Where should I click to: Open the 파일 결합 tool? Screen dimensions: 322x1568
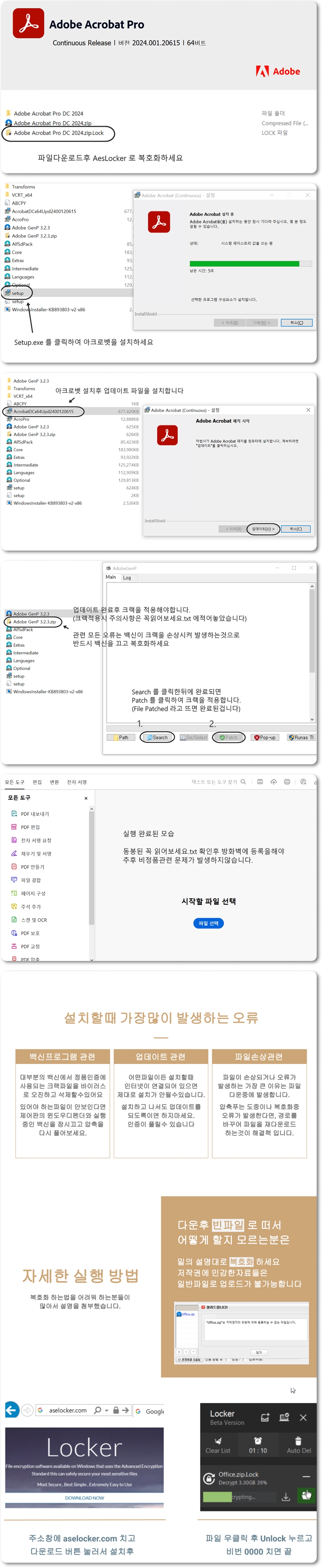[x=30, y=880]
